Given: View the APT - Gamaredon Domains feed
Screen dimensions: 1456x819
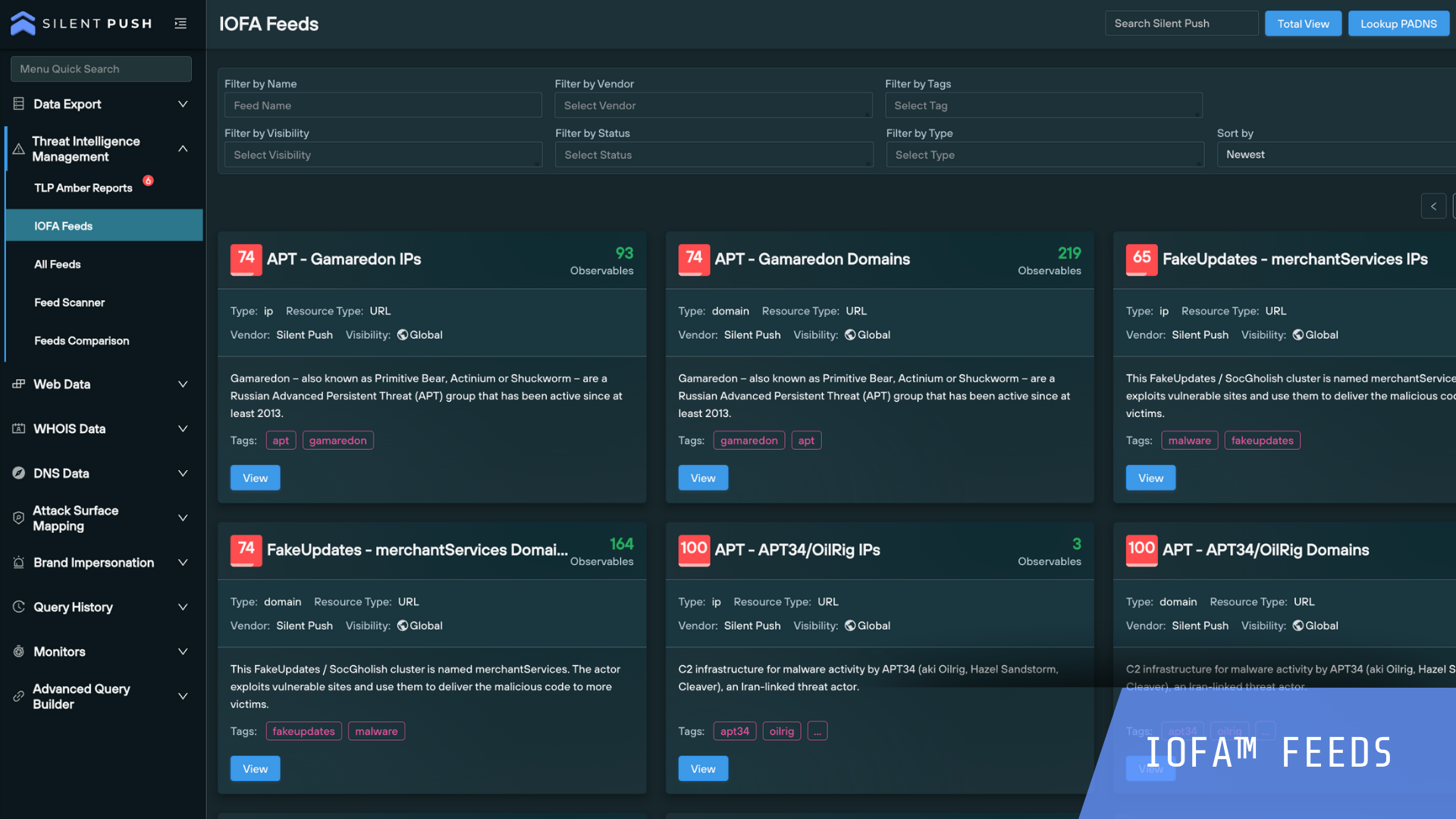Looking at the screenshot, I should point(703,478).
